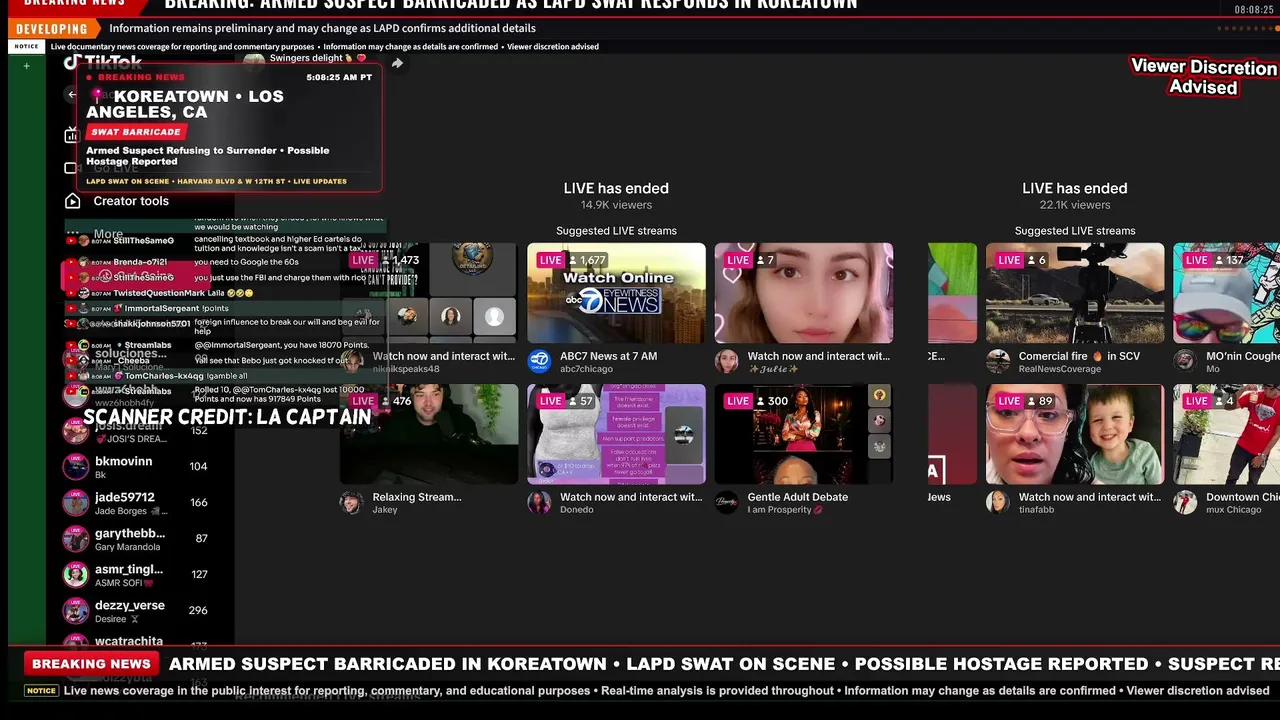
Task: Select the jade59712 username in sidebar
Action: [x=125, y=498]
